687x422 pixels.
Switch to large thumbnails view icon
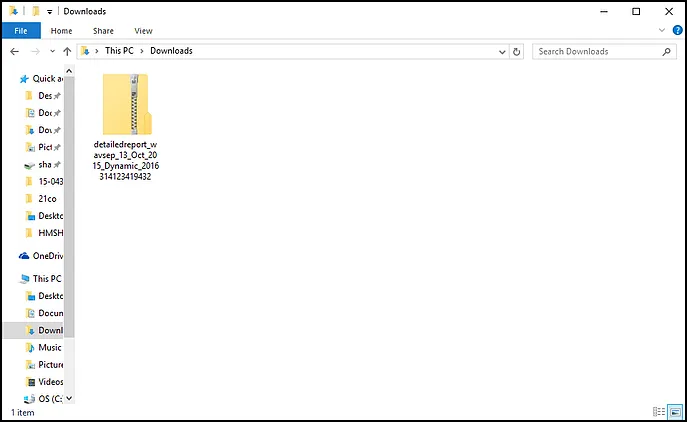675,412
